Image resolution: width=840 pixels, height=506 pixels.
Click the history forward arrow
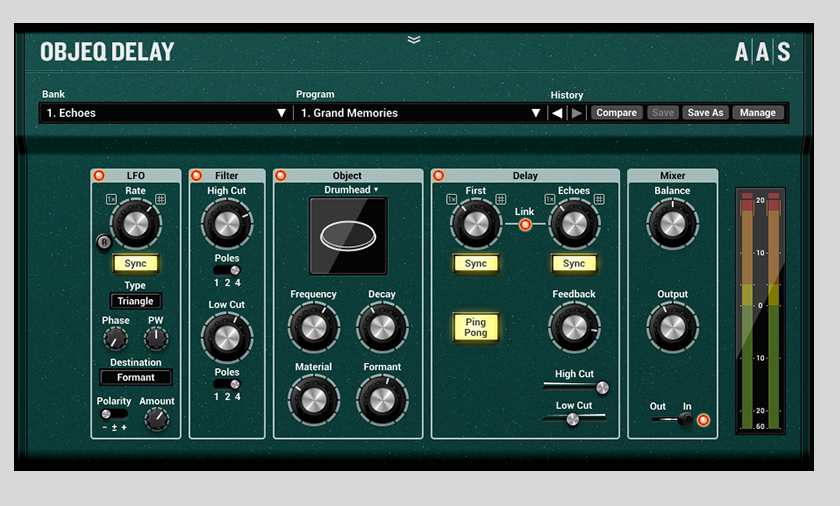(x=576, y=113)
